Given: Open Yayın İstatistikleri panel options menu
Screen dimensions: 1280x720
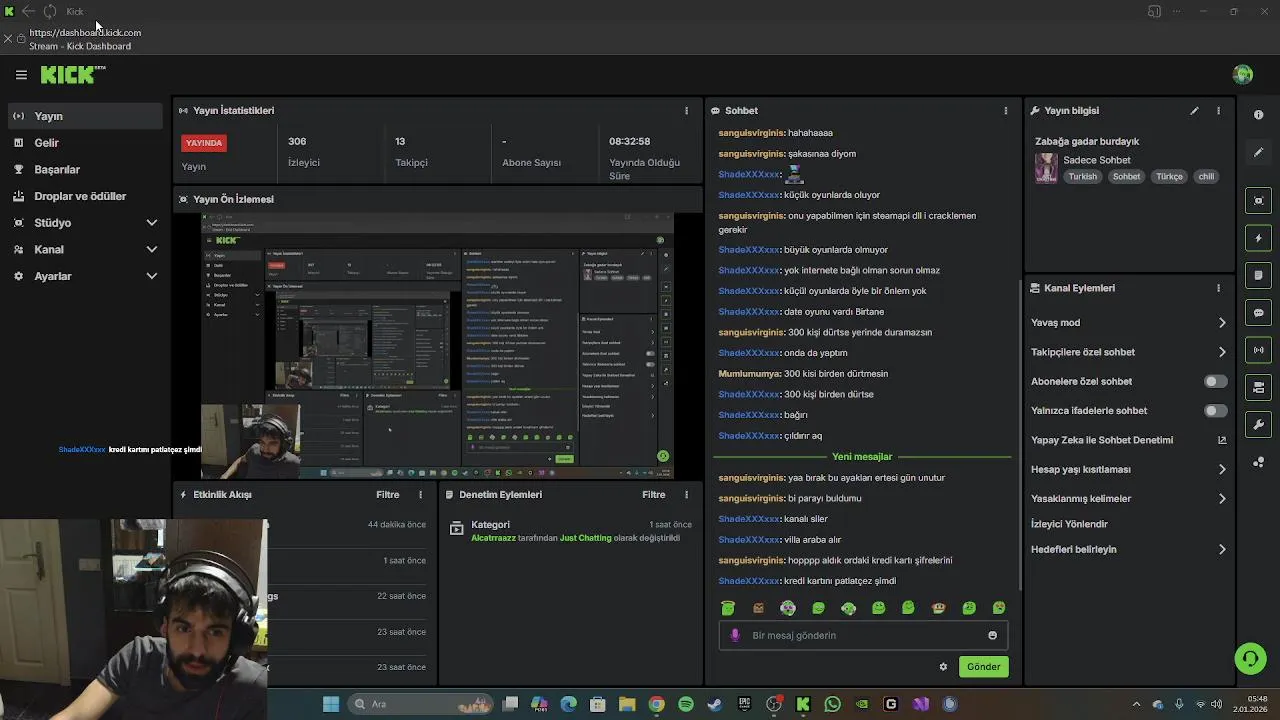Looking at the screenshot, I should click(686, 111).
